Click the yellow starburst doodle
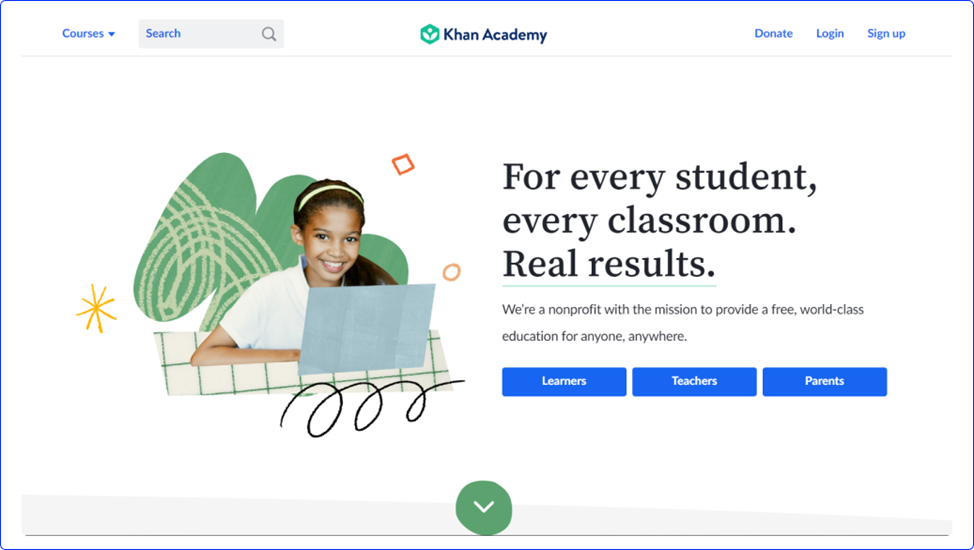The height and width of the screenshot is (550, 974). (x=96, y=308)
